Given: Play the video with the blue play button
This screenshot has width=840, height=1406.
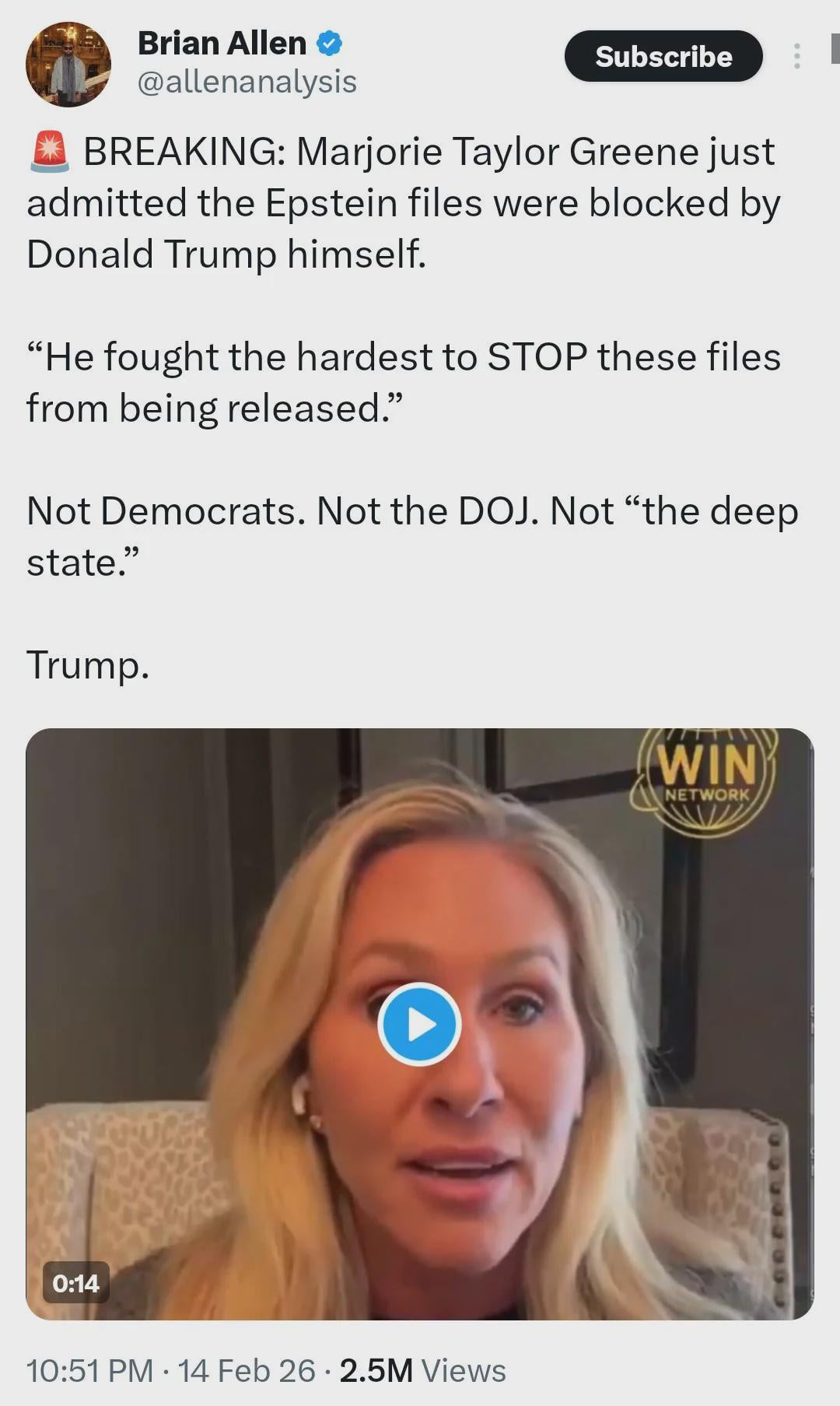Looking at the screenshot, I should [x=419, y=1024].
